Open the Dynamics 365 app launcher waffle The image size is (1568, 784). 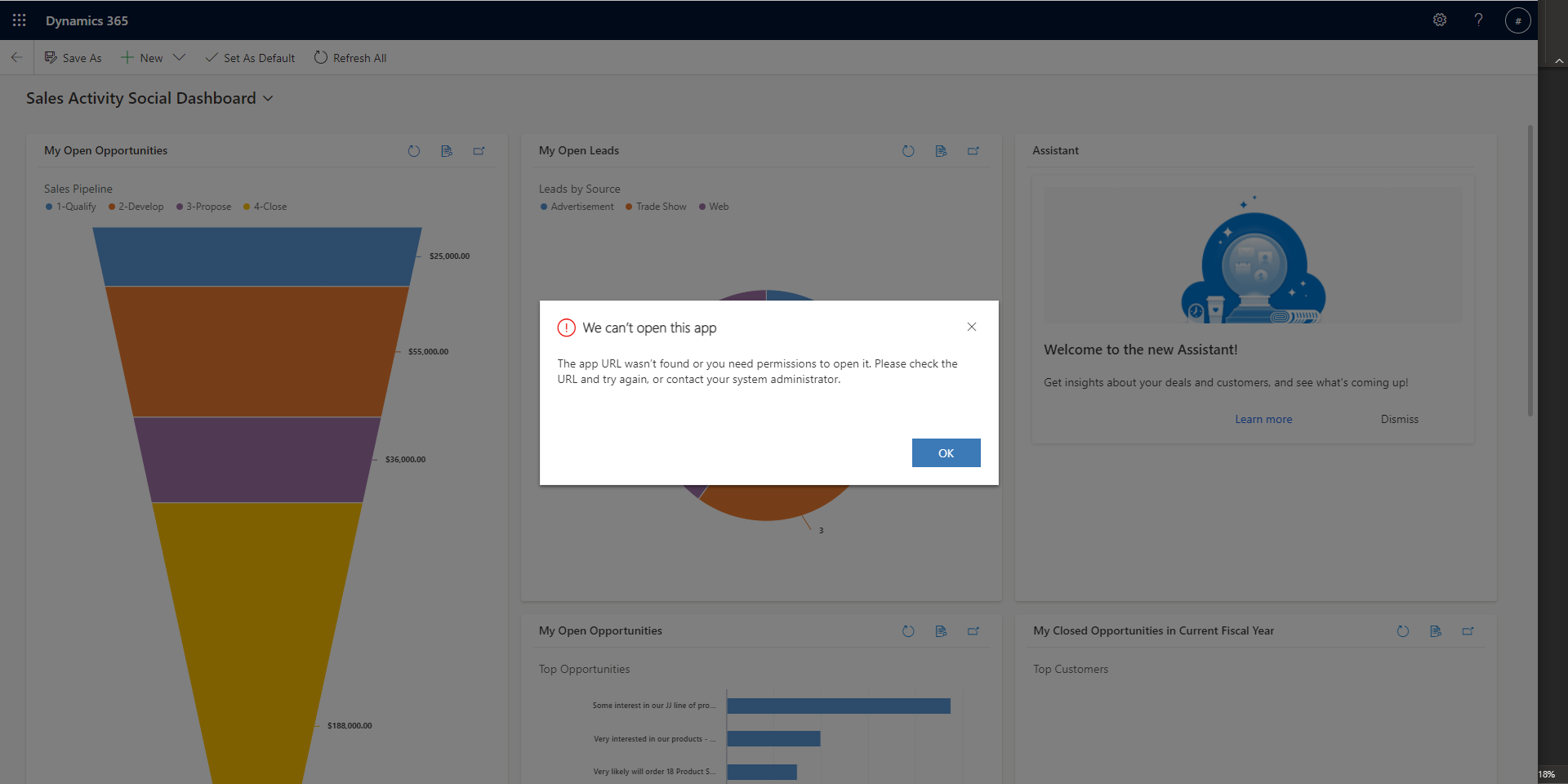click(19, 20)
